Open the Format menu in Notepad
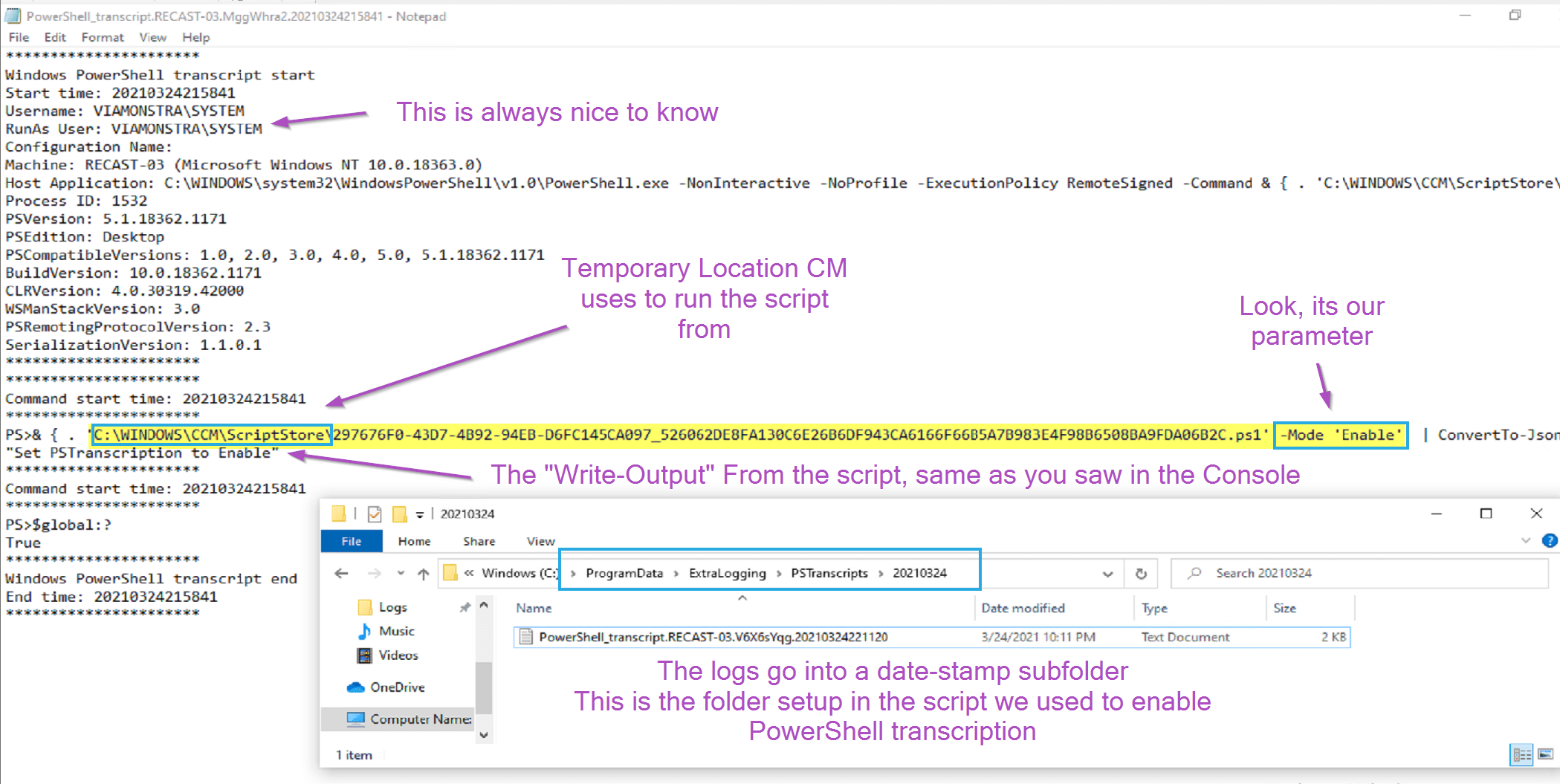This screenshot has height=784, width=1560. [102, 37]
